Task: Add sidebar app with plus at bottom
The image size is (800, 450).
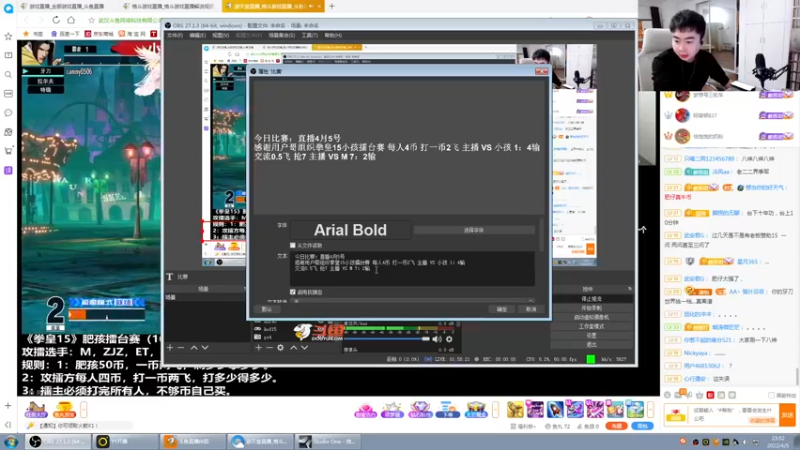Action: point(8,406)
